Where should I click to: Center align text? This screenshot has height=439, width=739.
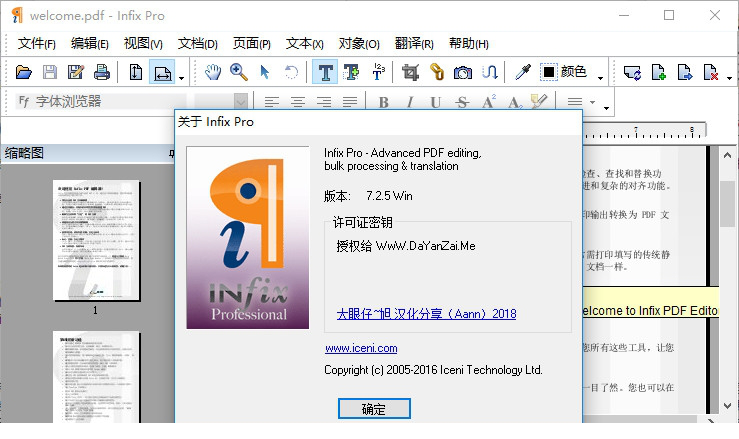297,101
